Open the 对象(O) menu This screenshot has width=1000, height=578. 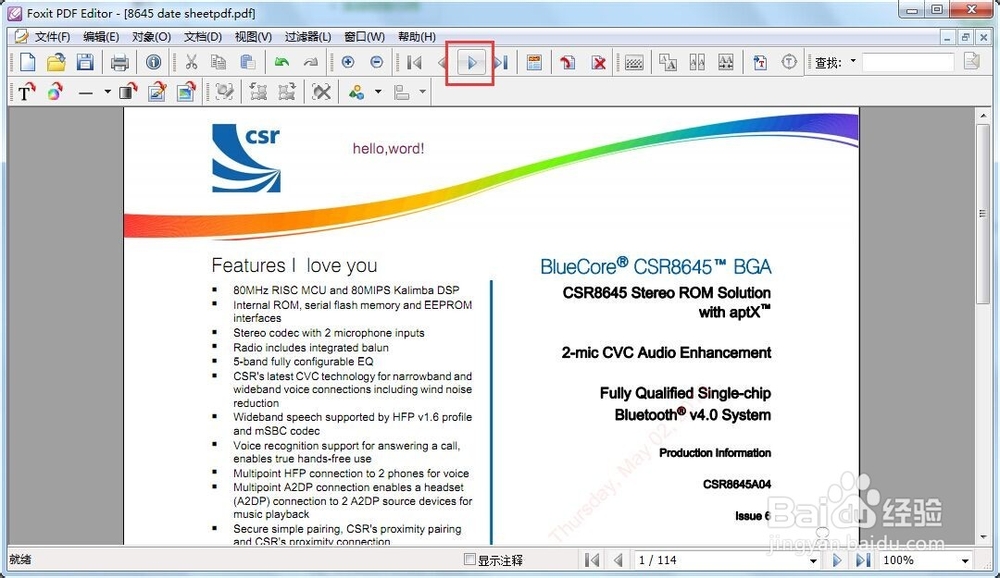tap(151, 37)
